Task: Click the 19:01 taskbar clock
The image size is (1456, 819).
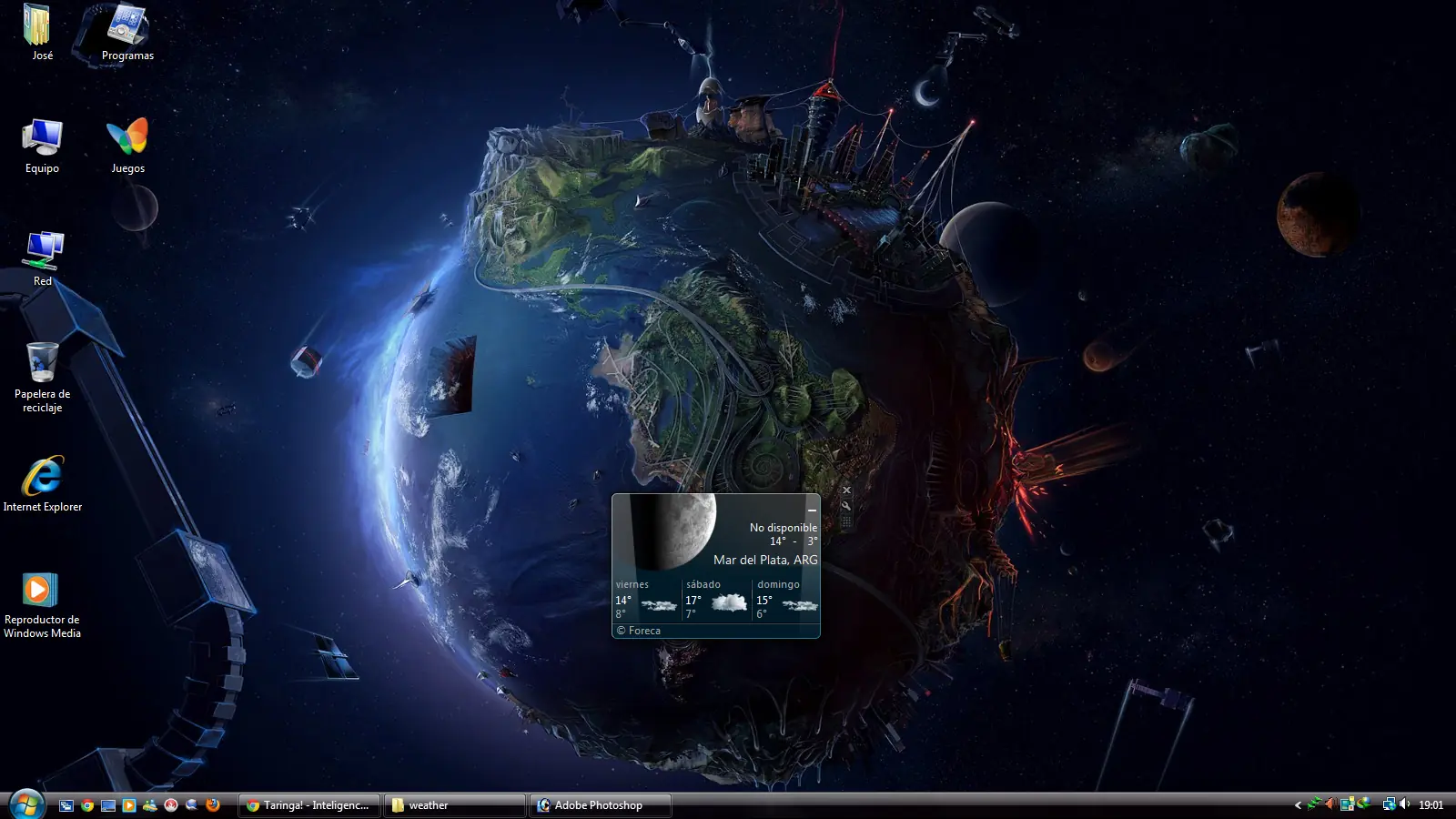Action: click(1431, 805)
